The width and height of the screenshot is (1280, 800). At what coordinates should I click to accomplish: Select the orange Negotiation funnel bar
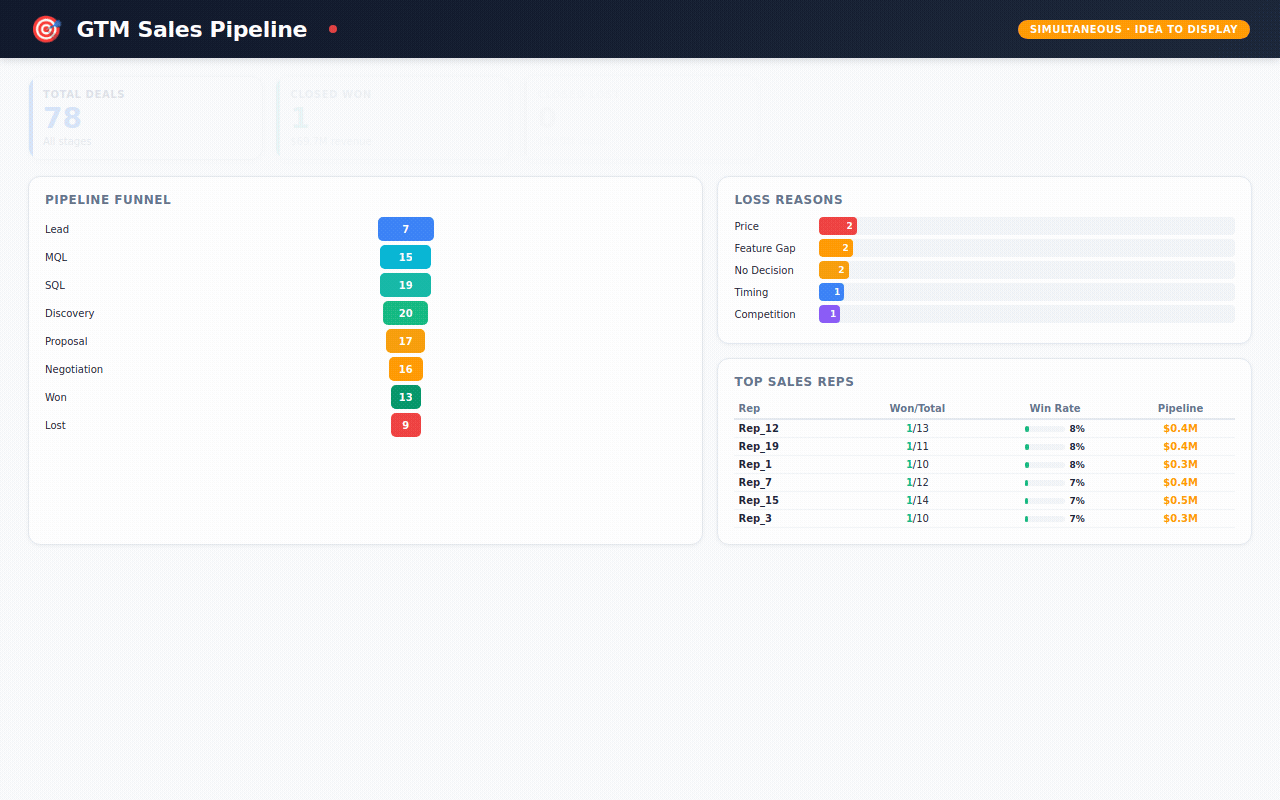click(405, 369)
